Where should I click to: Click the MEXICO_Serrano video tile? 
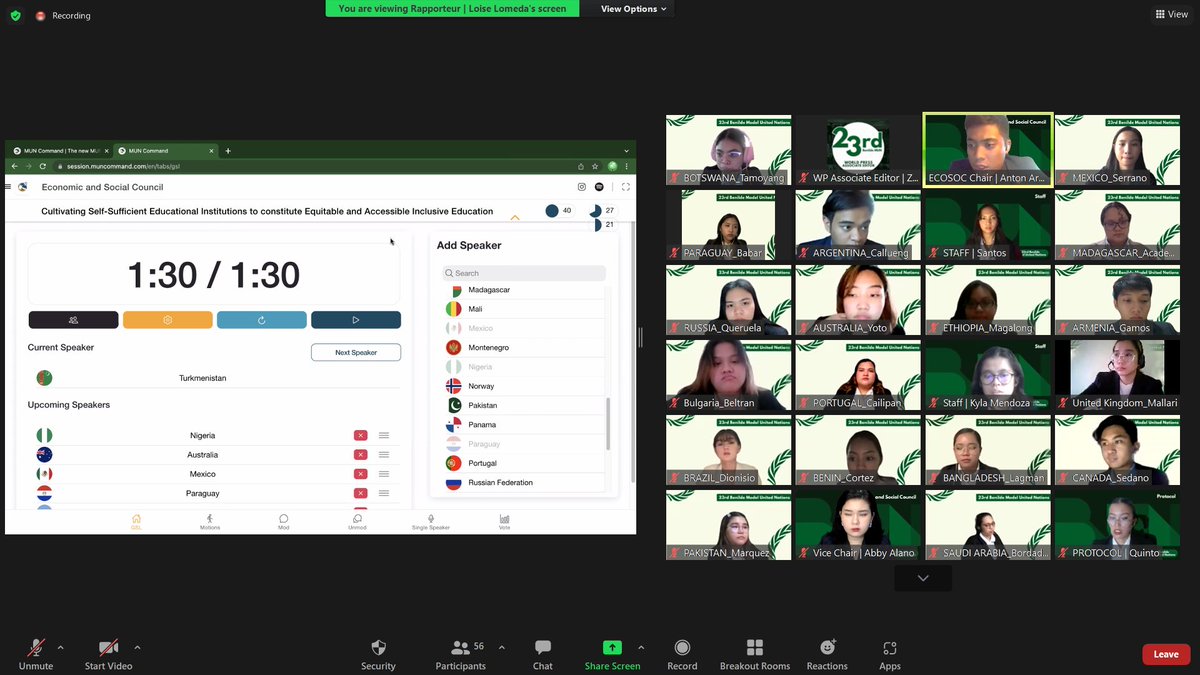1117,150
